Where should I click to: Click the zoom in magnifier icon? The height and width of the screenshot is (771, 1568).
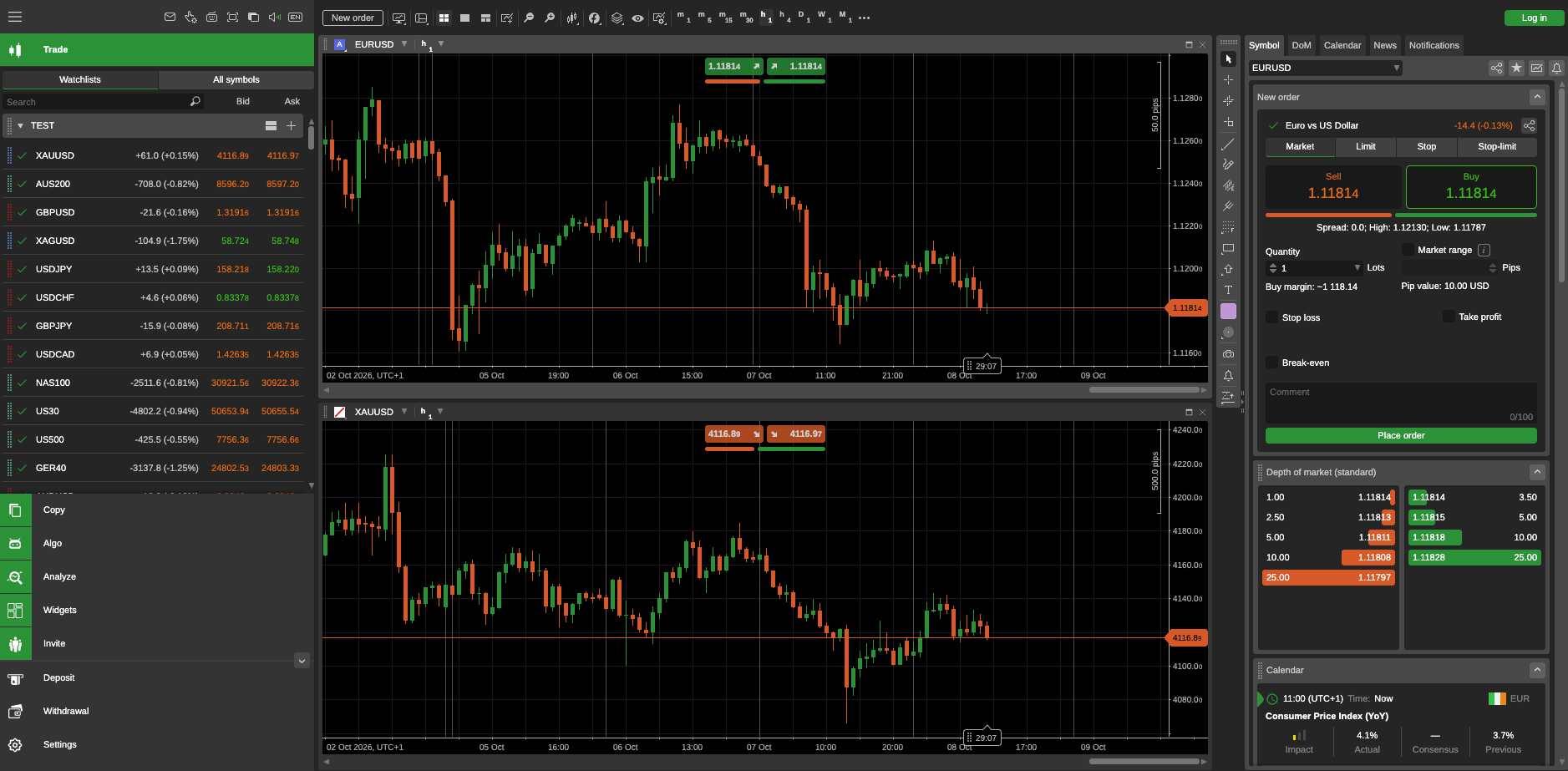(550, 18)
